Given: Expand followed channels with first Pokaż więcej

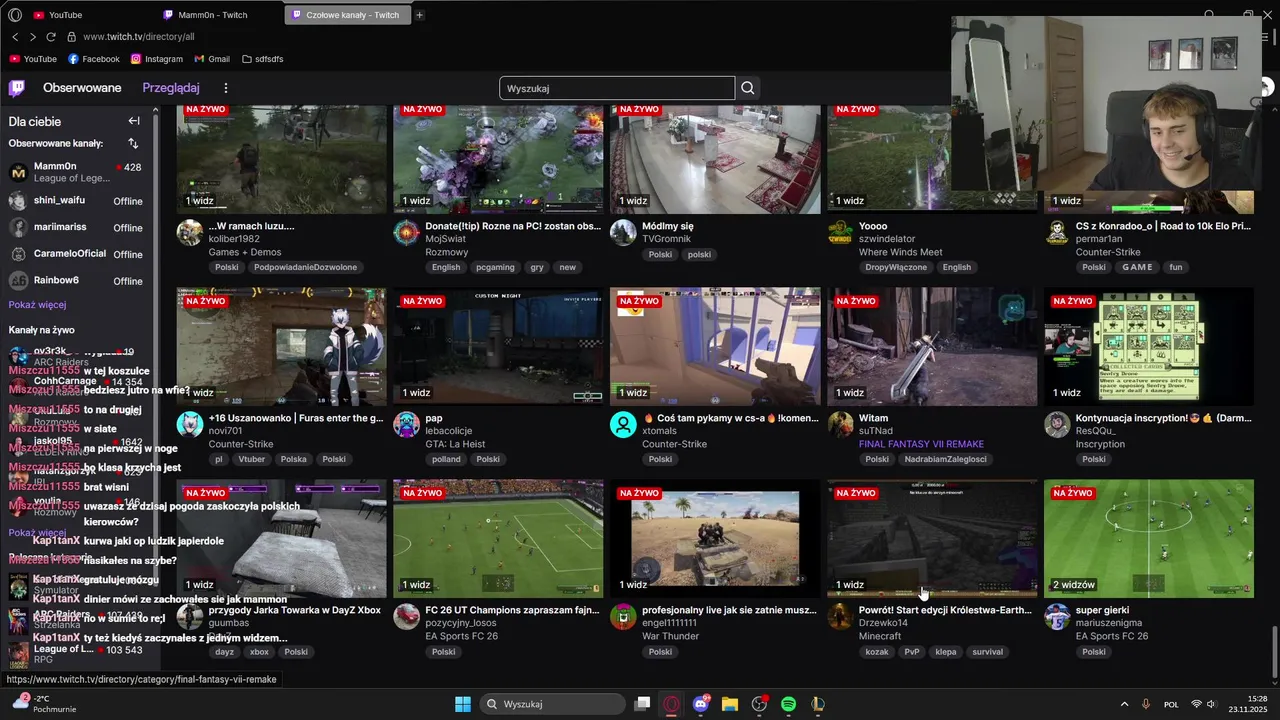Looking at the screenshot, I should (38, 305).
